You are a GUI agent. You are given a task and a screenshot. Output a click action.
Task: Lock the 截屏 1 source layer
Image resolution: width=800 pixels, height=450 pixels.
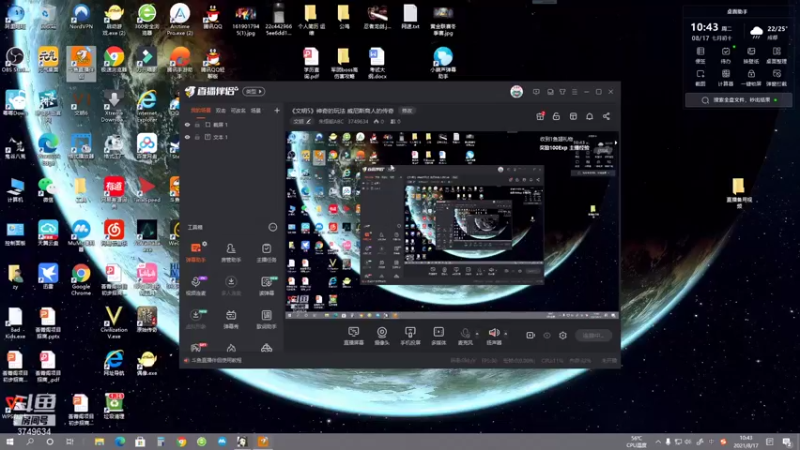tap(197, 124)
